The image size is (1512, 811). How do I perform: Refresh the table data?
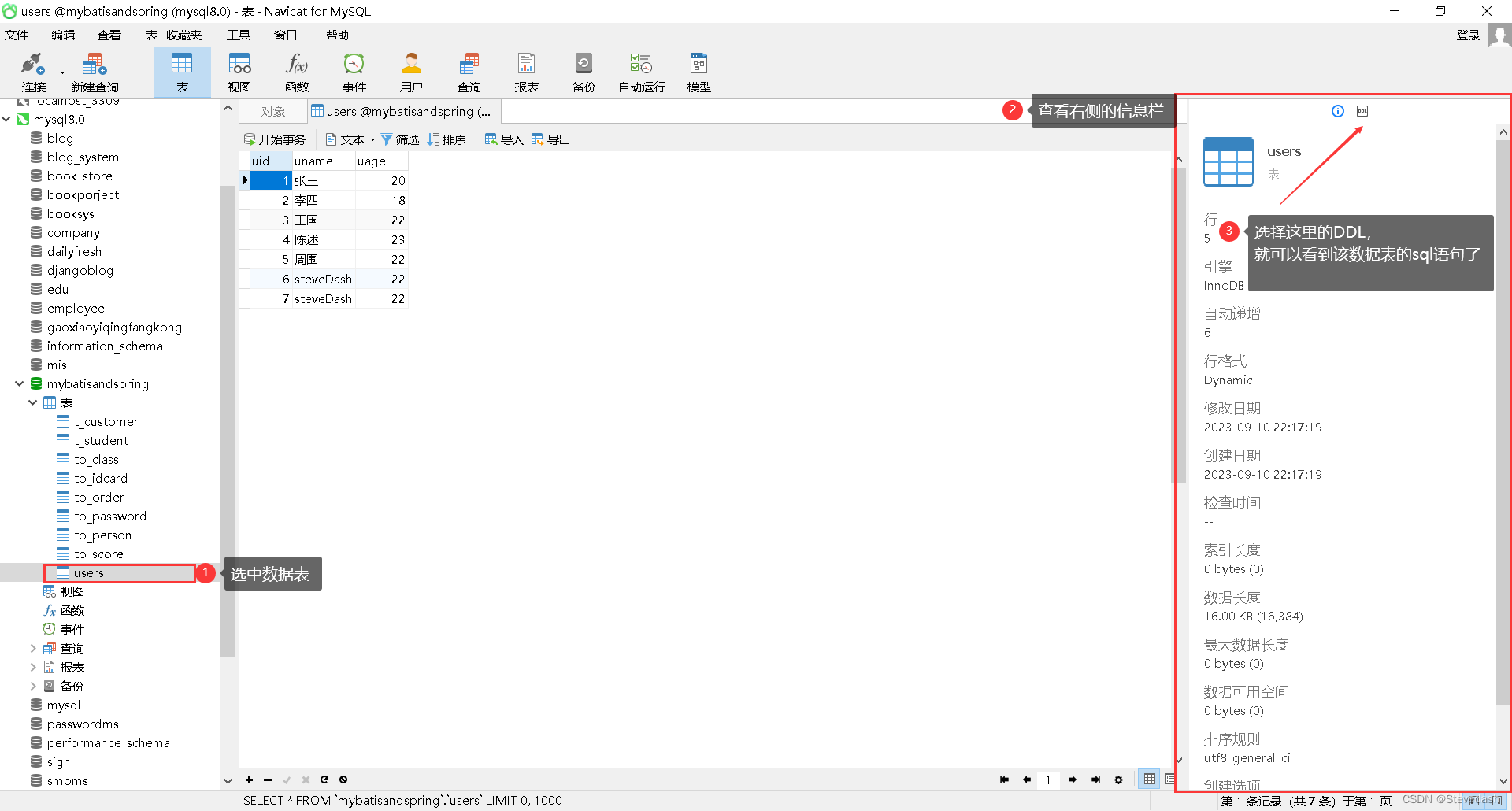coord(324,780)
